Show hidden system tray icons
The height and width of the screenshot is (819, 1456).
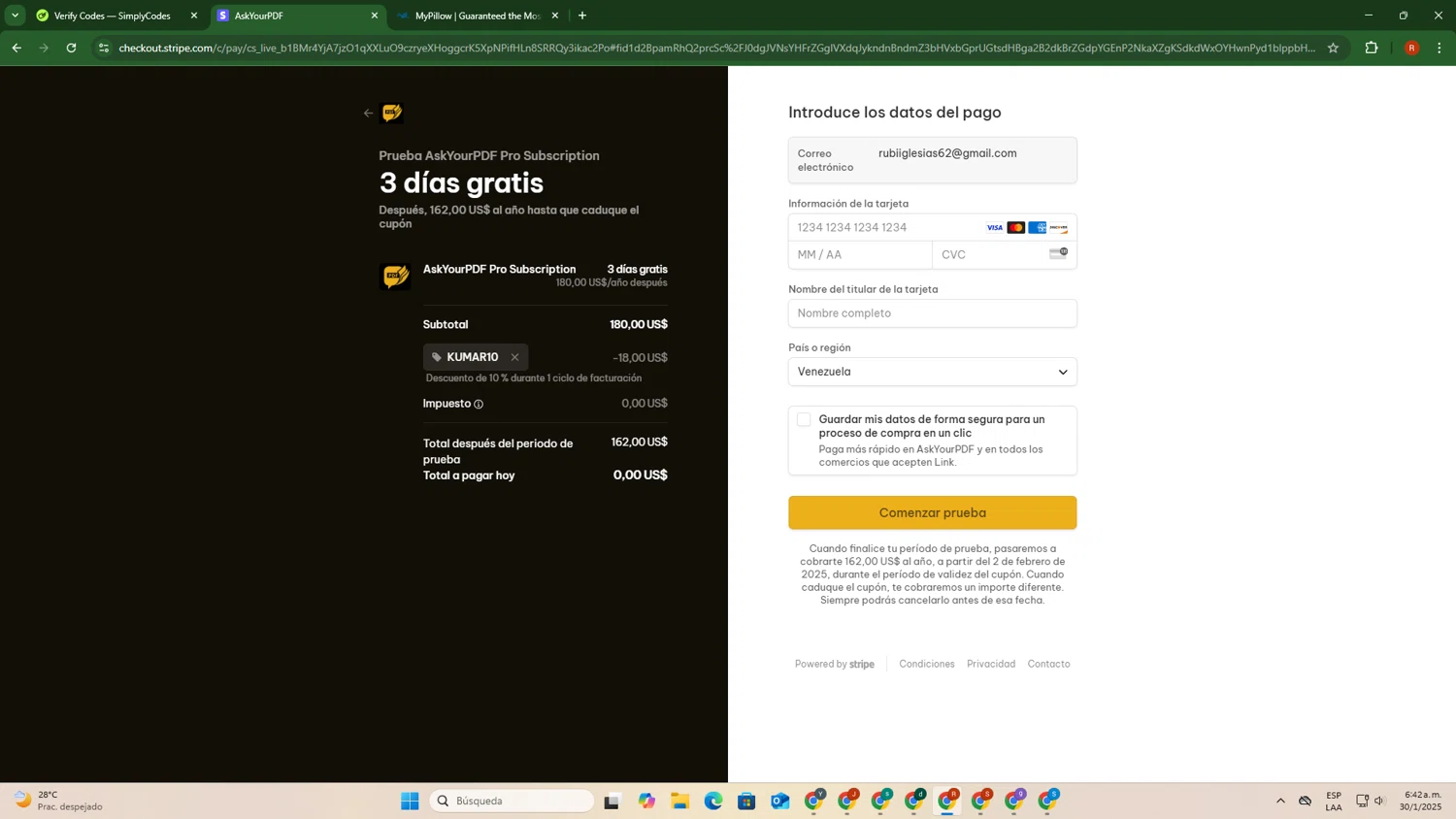coord(1280,801)
